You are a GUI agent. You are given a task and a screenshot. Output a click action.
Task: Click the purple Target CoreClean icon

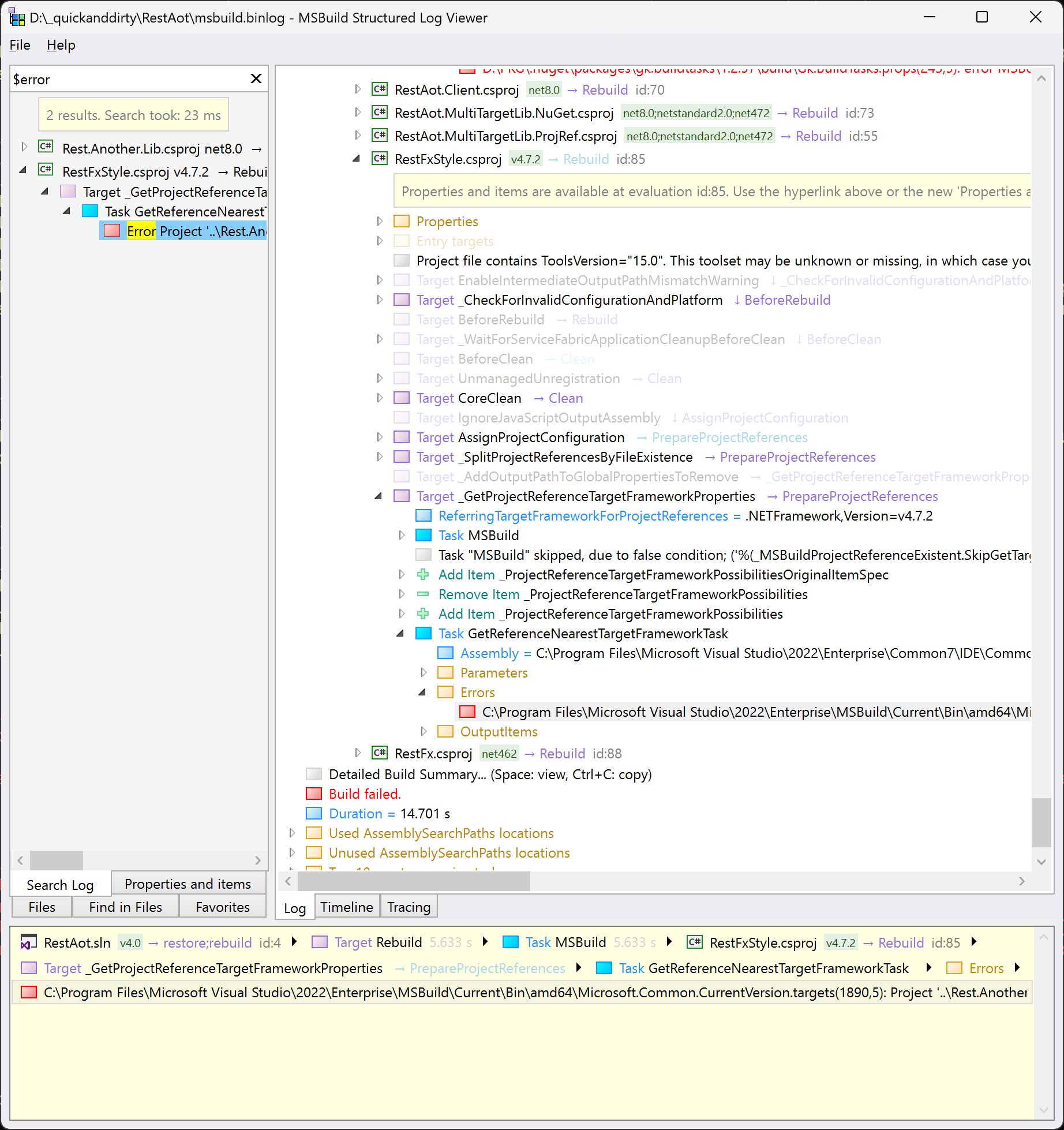click(x=401, y=398)
